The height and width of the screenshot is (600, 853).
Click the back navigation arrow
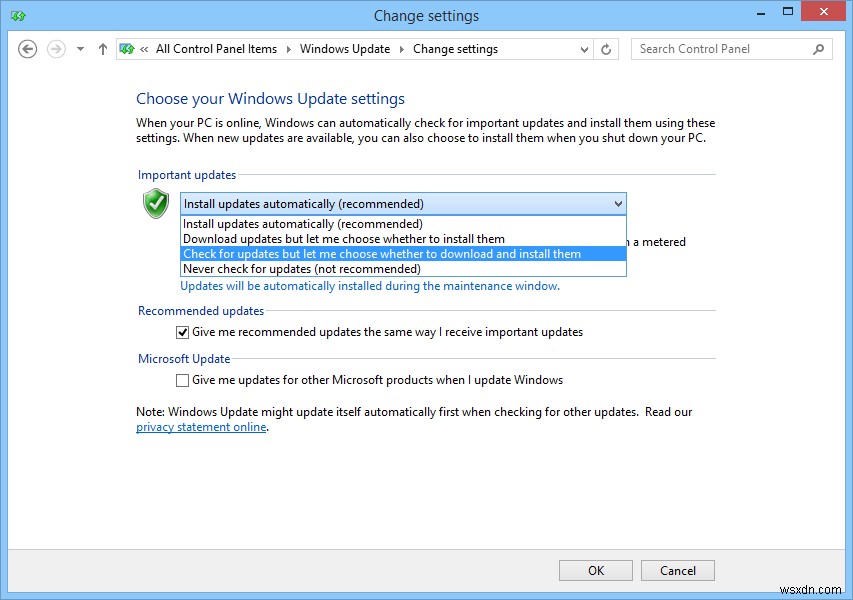28,48
